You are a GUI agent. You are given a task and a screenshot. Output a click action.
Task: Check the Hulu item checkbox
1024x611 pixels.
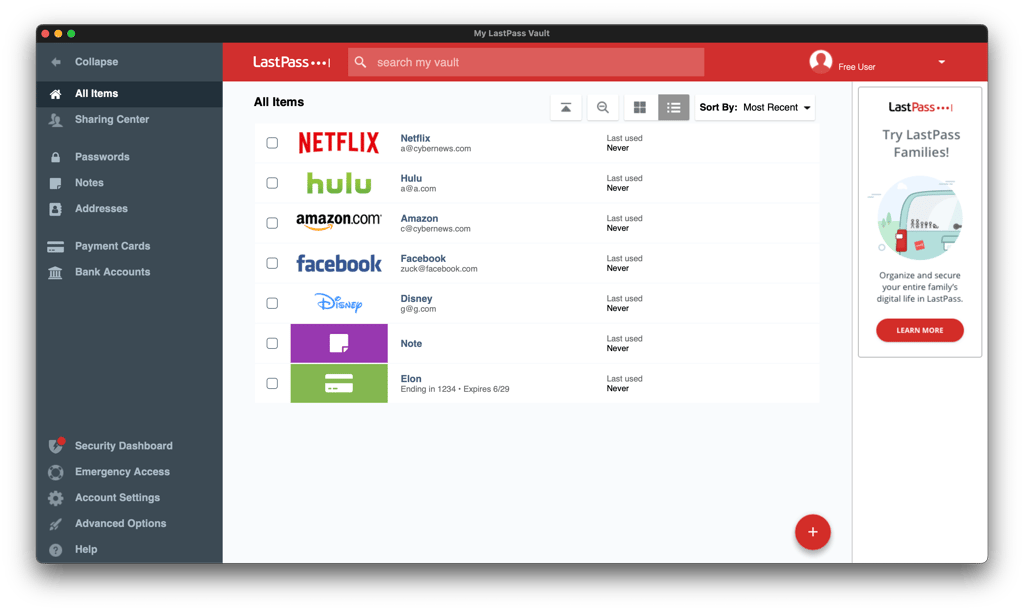pos(272,183)
